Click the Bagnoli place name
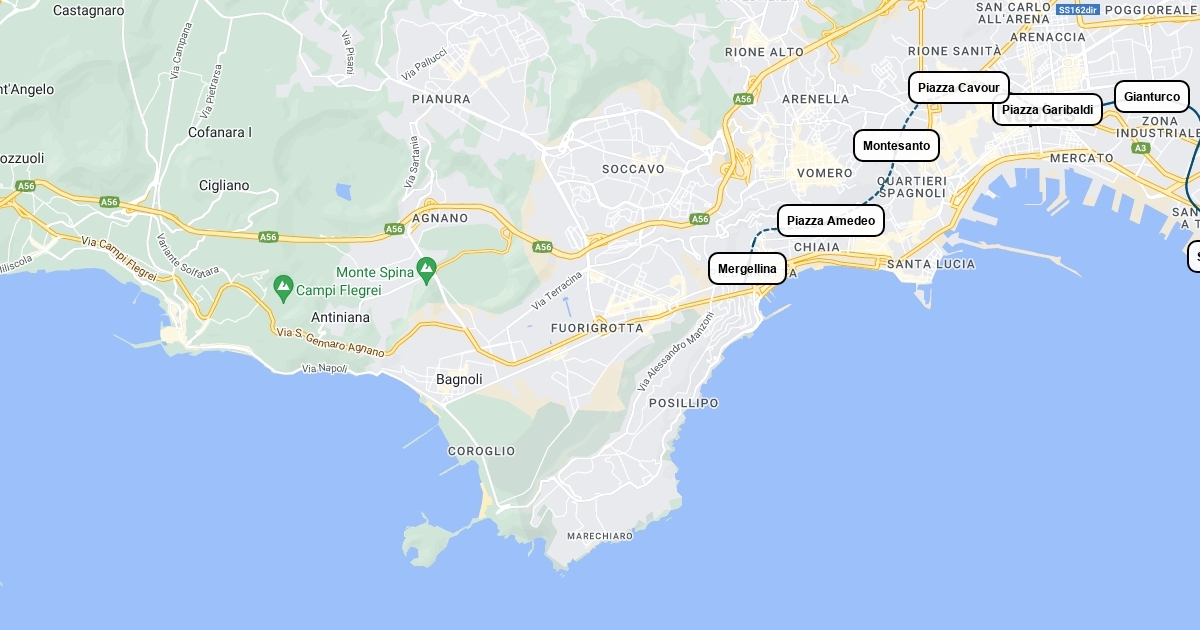This screenshot has width=1200, height=630. (x=459, y=379)
